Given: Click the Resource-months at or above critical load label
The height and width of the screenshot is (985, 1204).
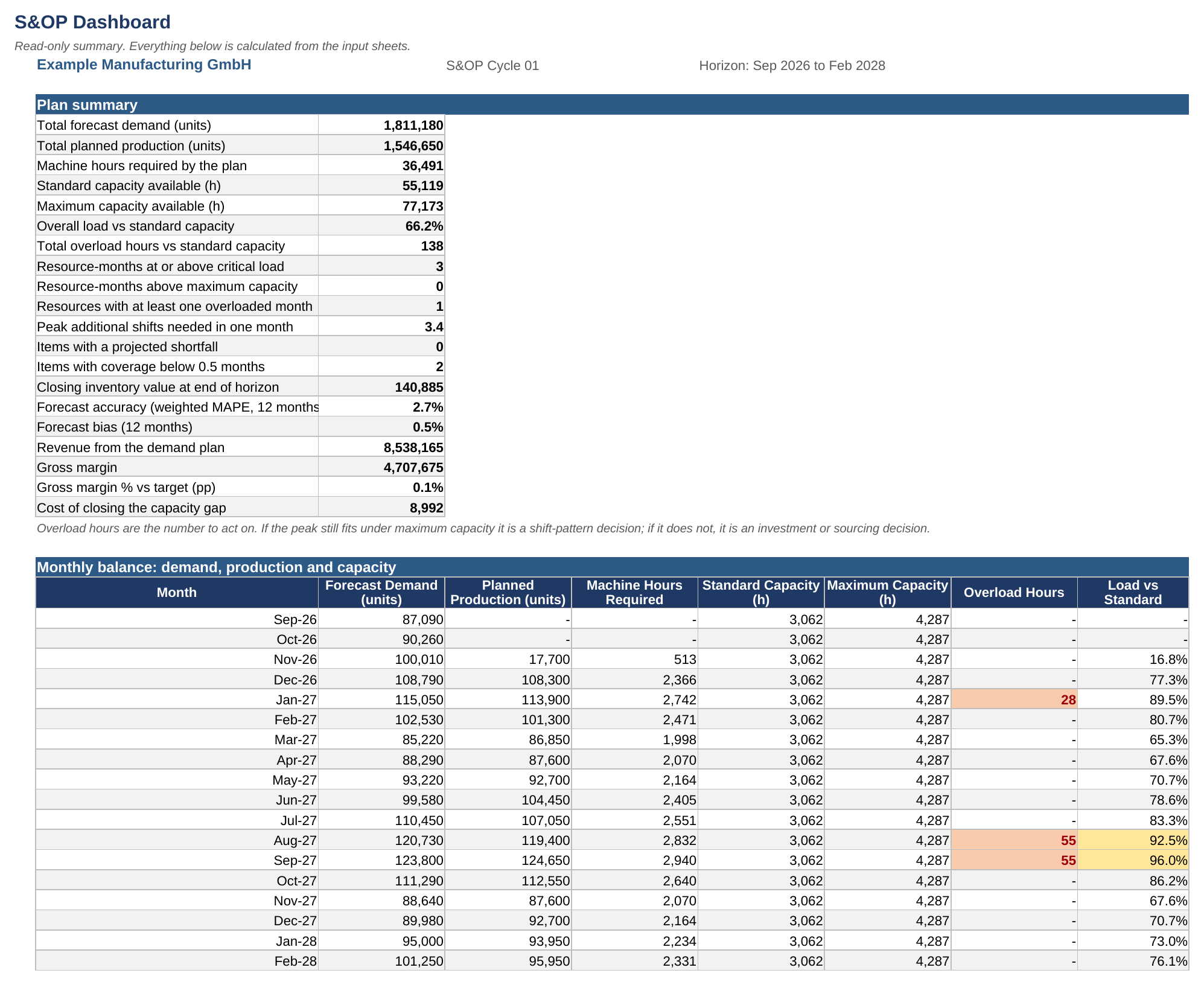Looking at the screenshot, I should pyautogui.click(x=177, y=266).
